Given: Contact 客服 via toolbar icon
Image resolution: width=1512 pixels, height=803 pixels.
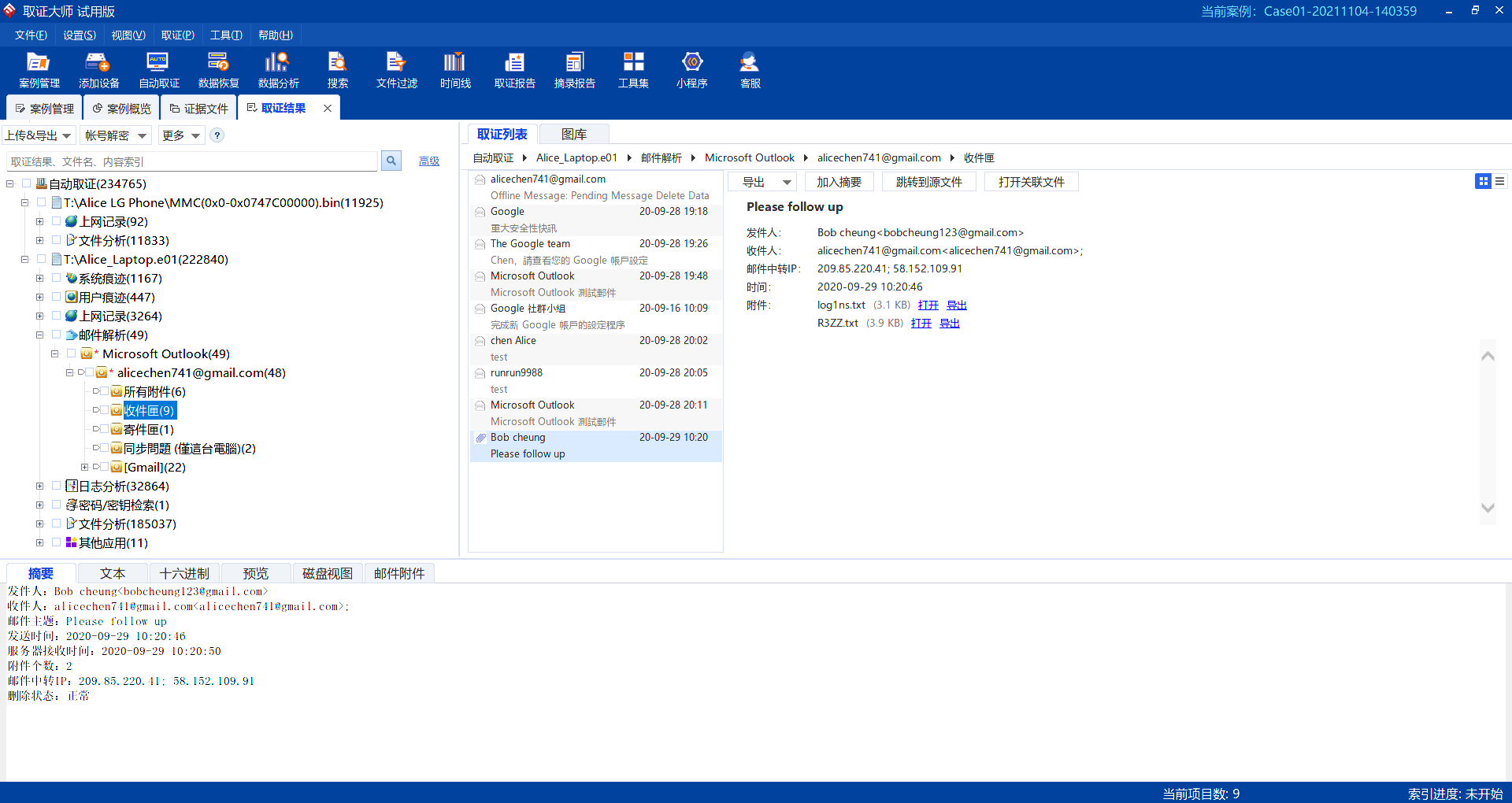Looking at the screenshot, I should tap(750, 70).
